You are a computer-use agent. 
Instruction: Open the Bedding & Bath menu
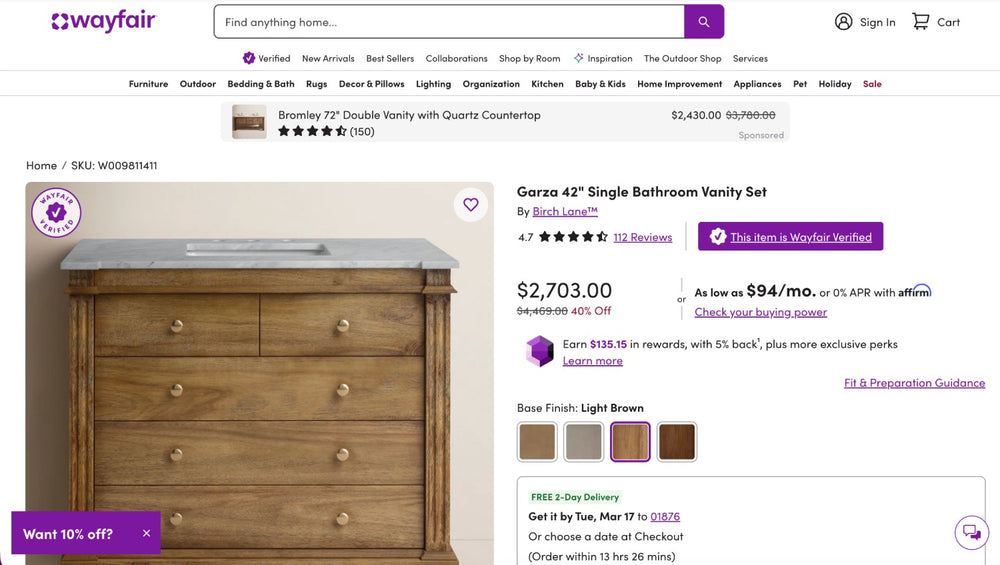coord(261,84)
